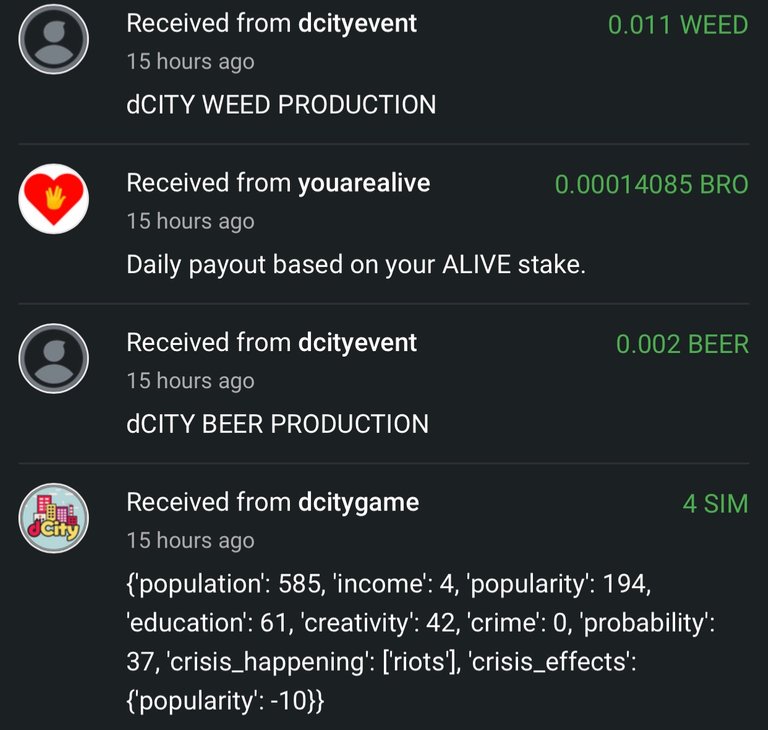Open the youarealive sender name
This screenshot has height=730, width=768.
[364, 183]
